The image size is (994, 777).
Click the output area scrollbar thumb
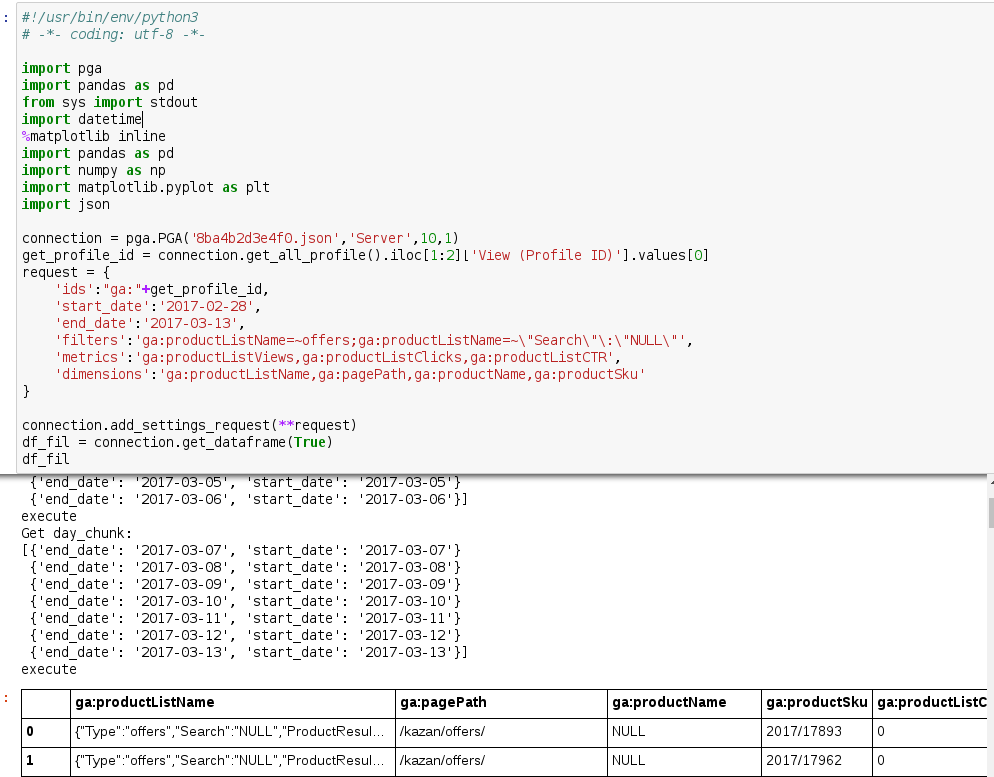pyautogui.click(x=991, y=512)
